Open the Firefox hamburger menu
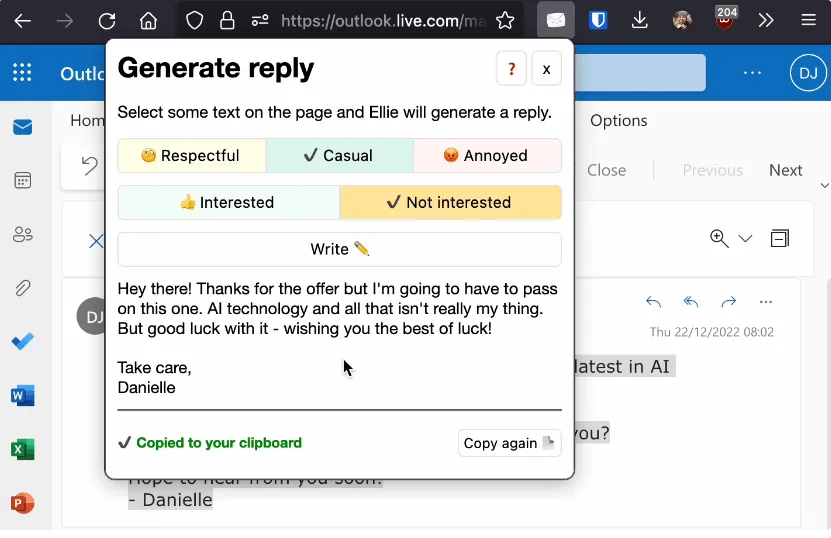Screen dimensions: 831x538 (808, 21)
